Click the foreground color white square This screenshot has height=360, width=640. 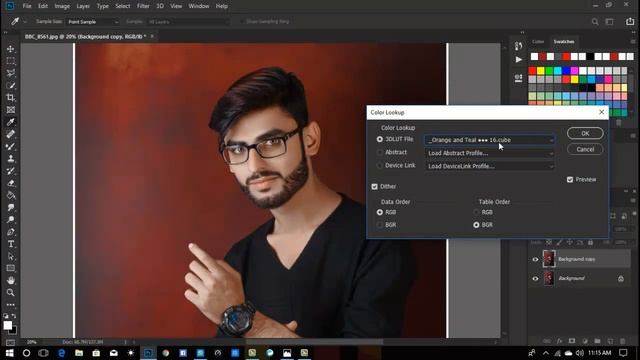click(7, 325)
